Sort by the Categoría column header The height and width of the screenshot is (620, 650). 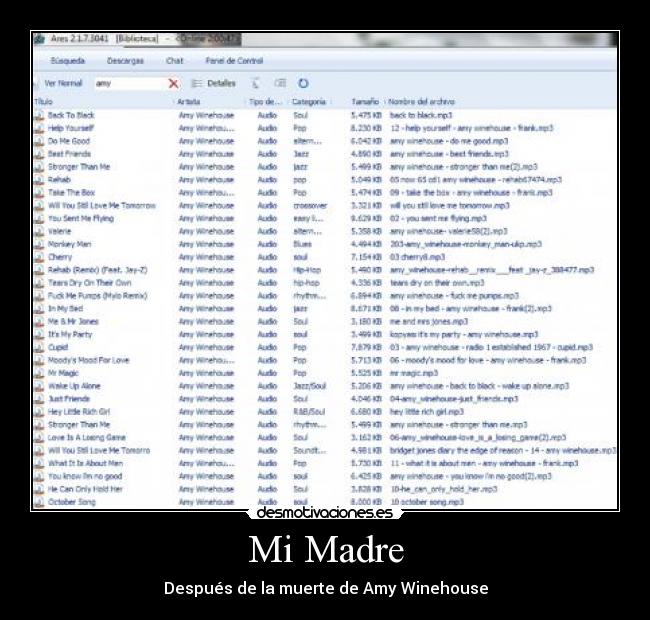[x=309, y=102]
